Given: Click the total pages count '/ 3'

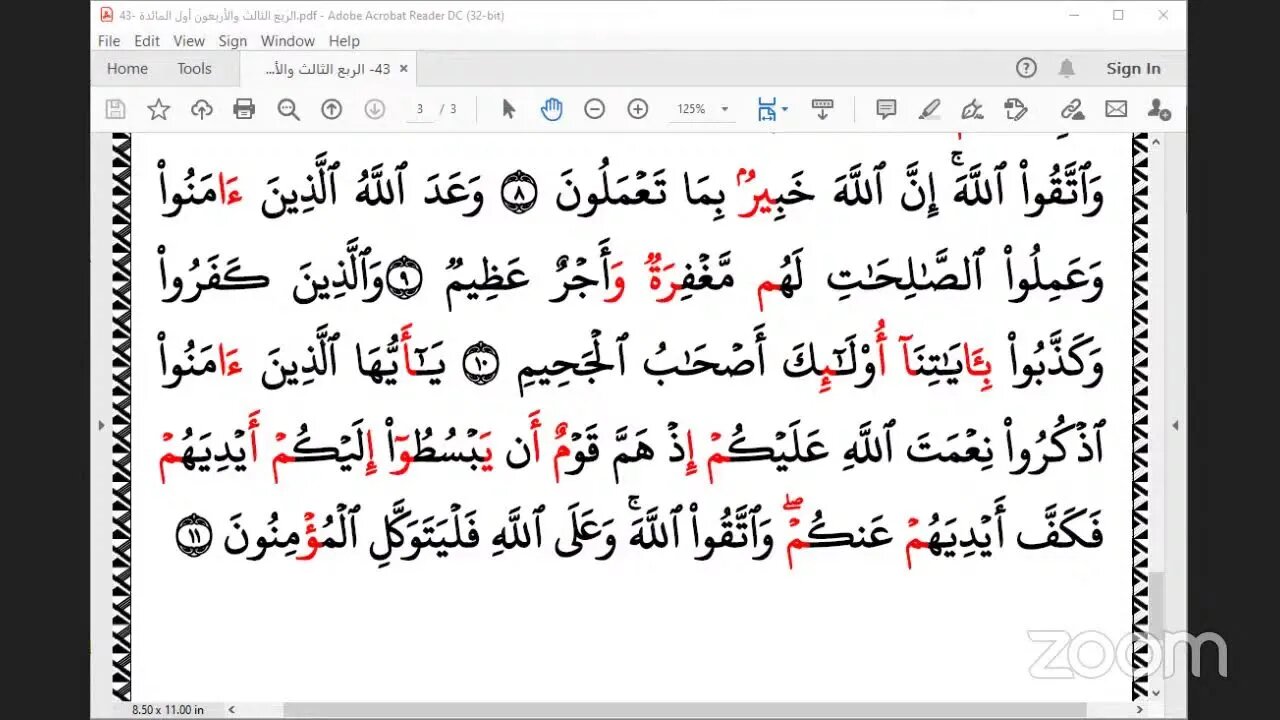Looking at the screenshot, I should (x=448, y=109).
